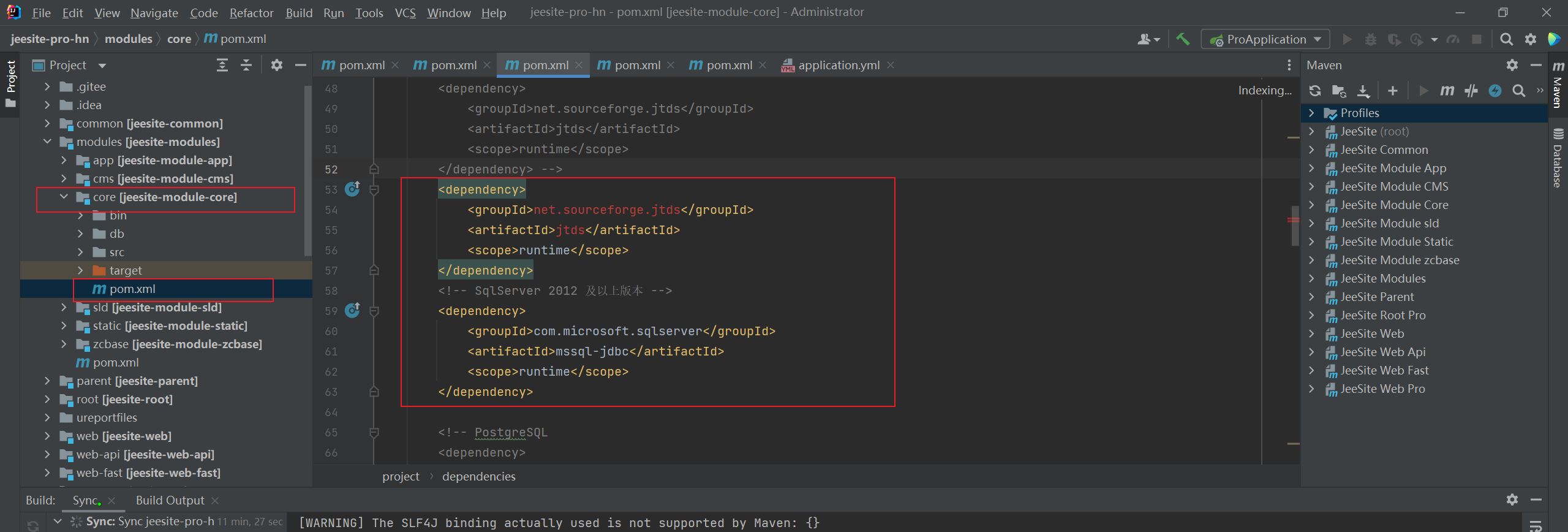The width and height of the screenshot is (1568, 532).
Task: Download sources and documentation in Maven
Action: coord(1363,91)
